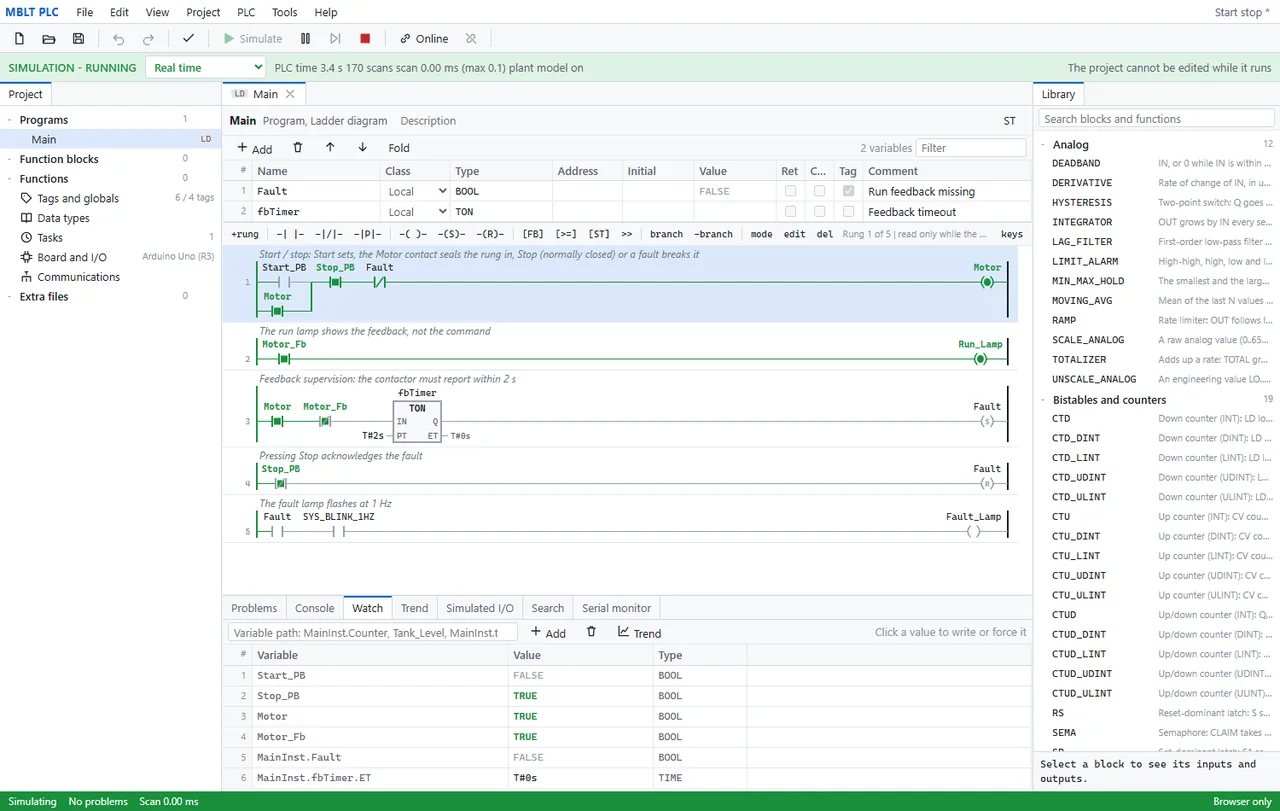Toggle the Tag checkbox for fbTimer
The width and height of the screenshot is (1280, 811).
click(848, 212)
